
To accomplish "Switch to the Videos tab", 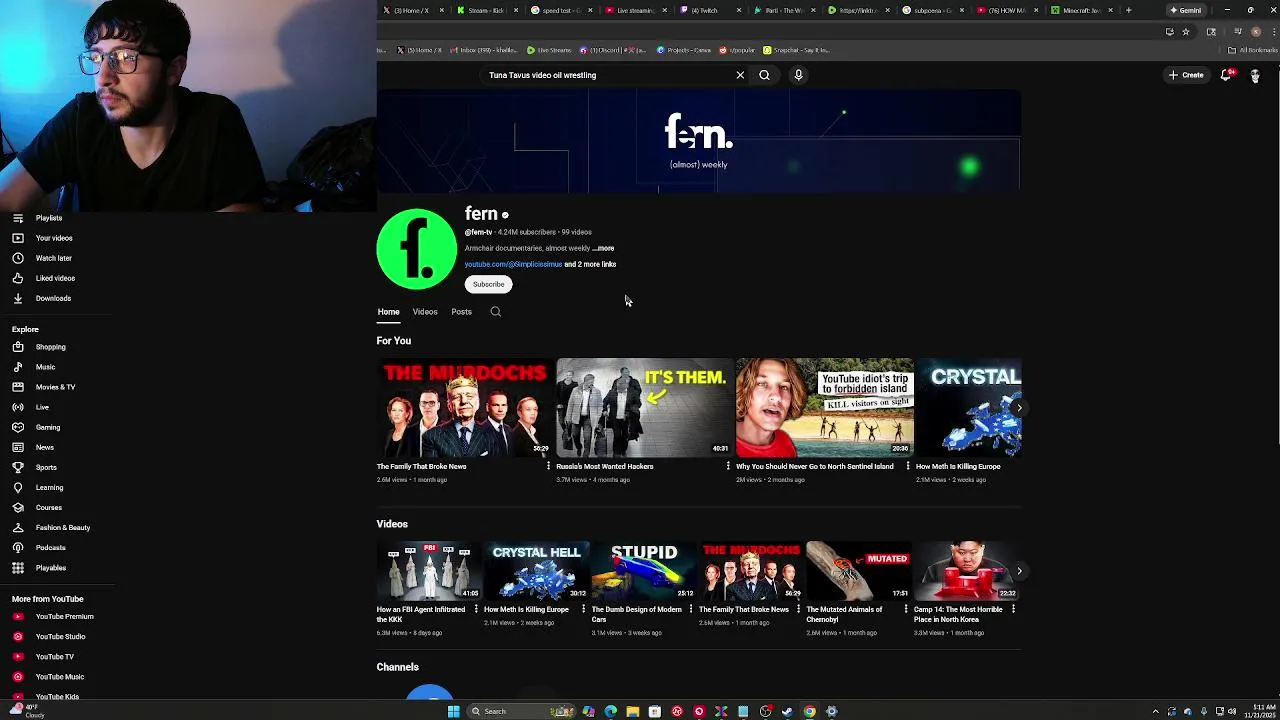I will pyautogui.click(x=425, y=312).
